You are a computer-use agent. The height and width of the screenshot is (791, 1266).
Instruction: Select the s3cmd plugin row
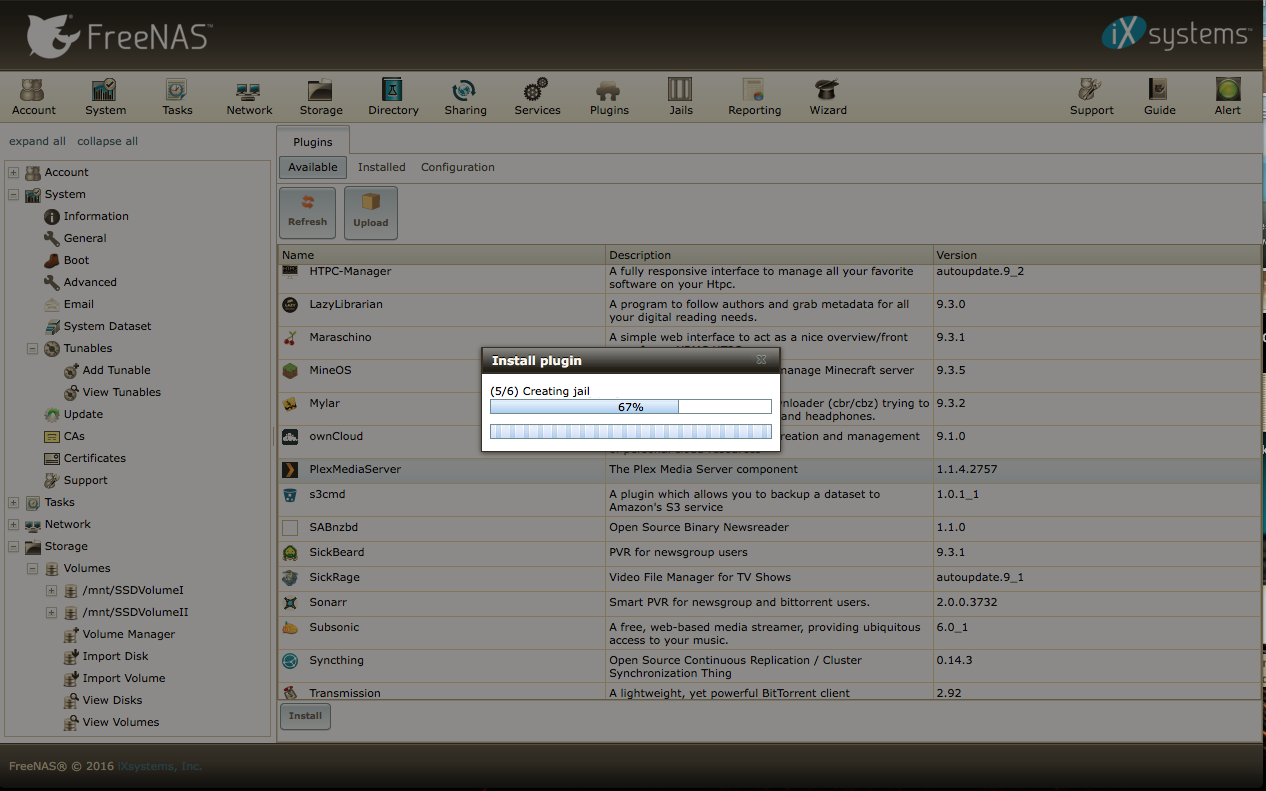[x=769, y=500]
